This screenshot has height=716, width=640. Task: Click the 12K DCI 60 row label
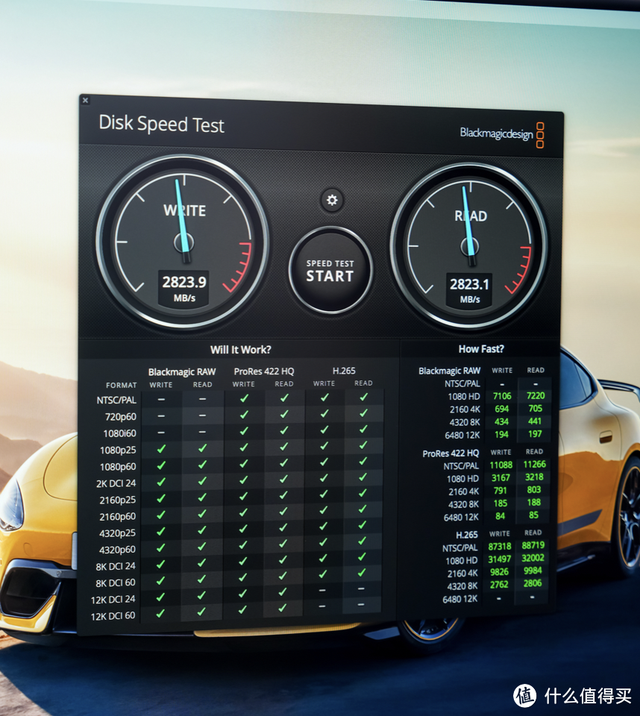pos(113,616)
